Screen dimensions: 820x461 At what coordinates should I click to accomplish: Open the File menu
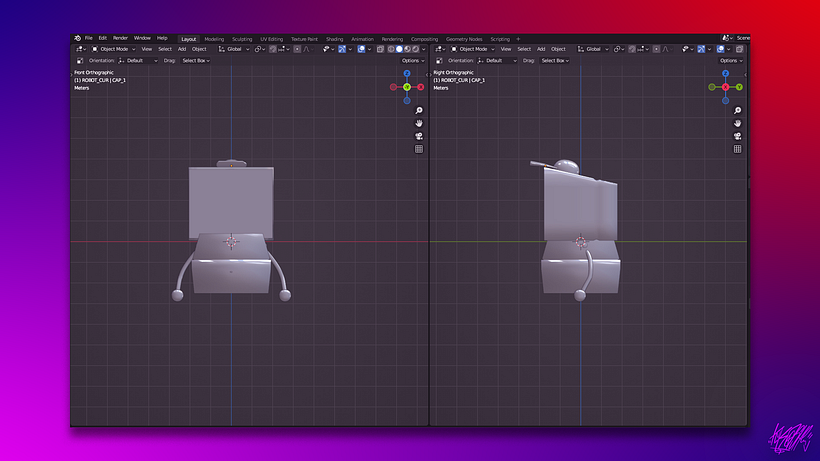tap(88, 38)
